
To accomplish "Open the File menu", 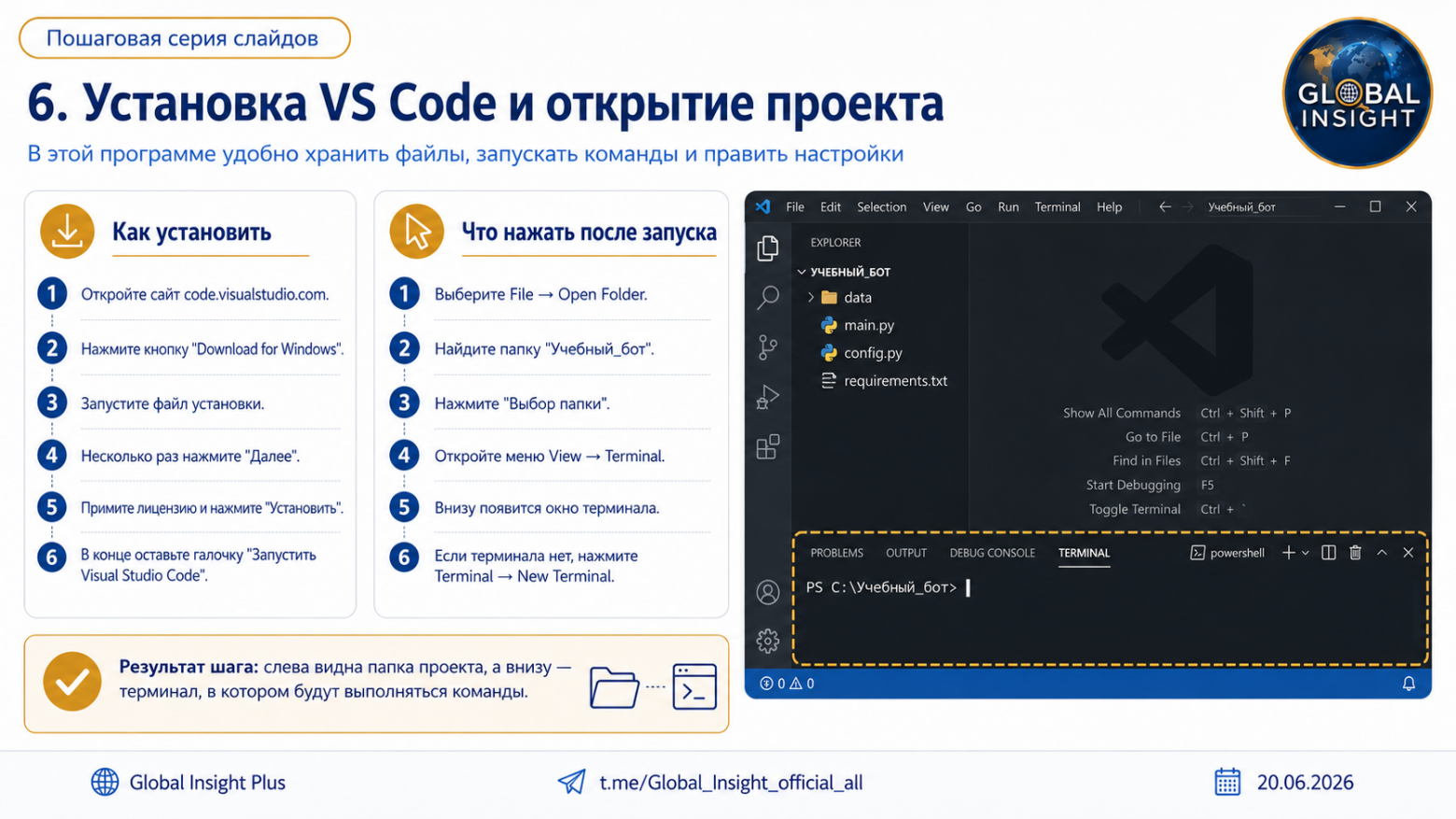I will click(x=795, y=206).
